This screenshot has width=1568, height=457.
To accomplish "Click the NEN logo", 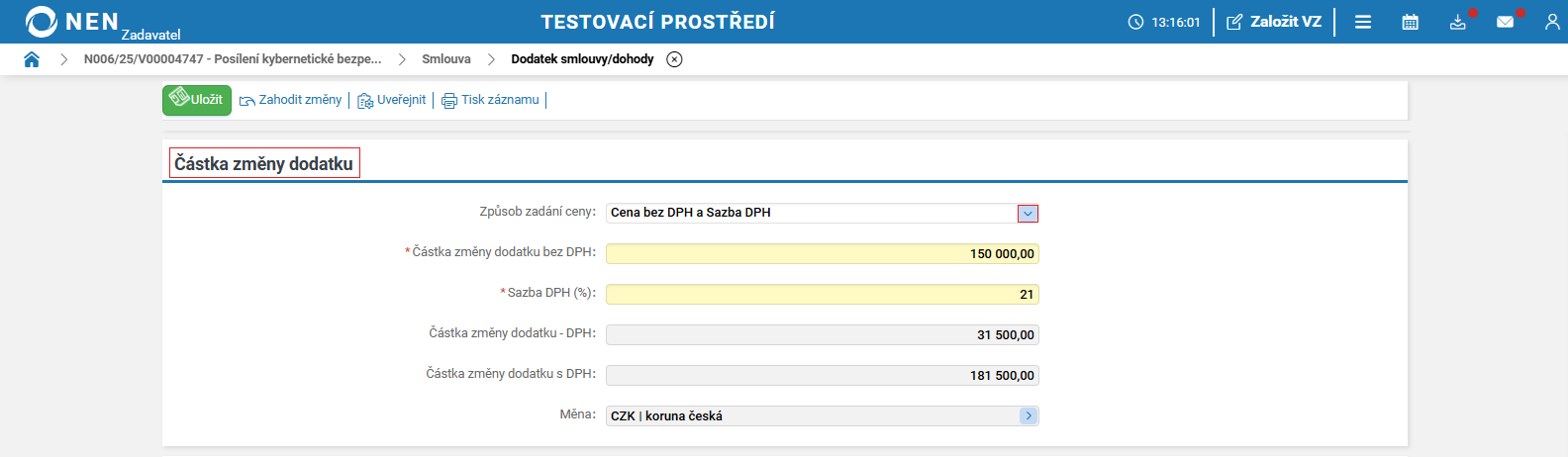I will click(x=72, y=22).
